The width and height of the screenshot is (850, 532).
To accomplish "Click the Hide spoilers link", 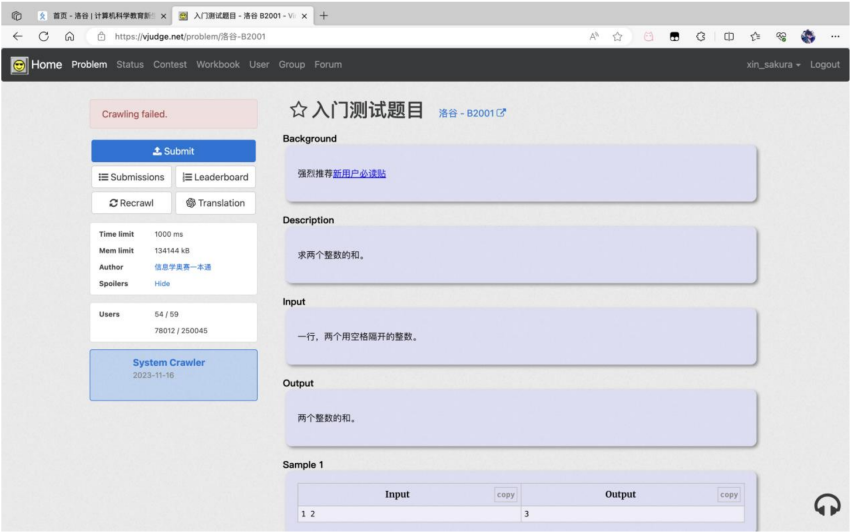I will pyautogui.click(x=162, y=284).
